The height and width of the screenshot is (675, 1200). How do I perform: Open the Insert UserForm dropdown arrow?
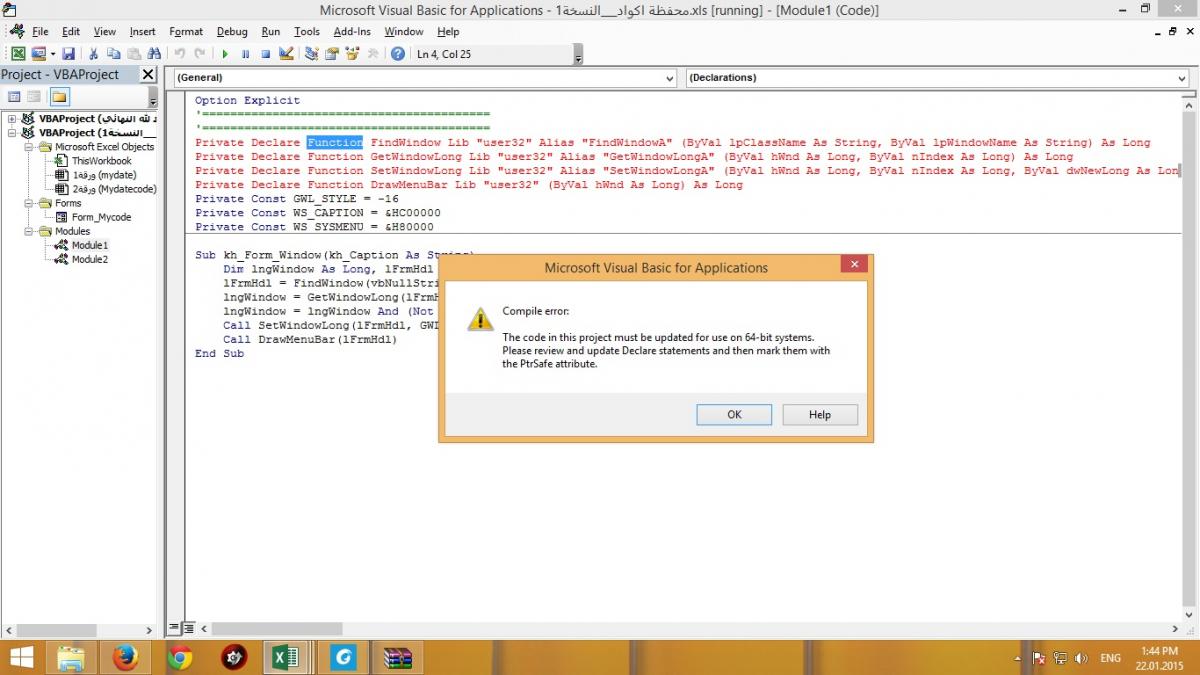click(x=51, y=54)
